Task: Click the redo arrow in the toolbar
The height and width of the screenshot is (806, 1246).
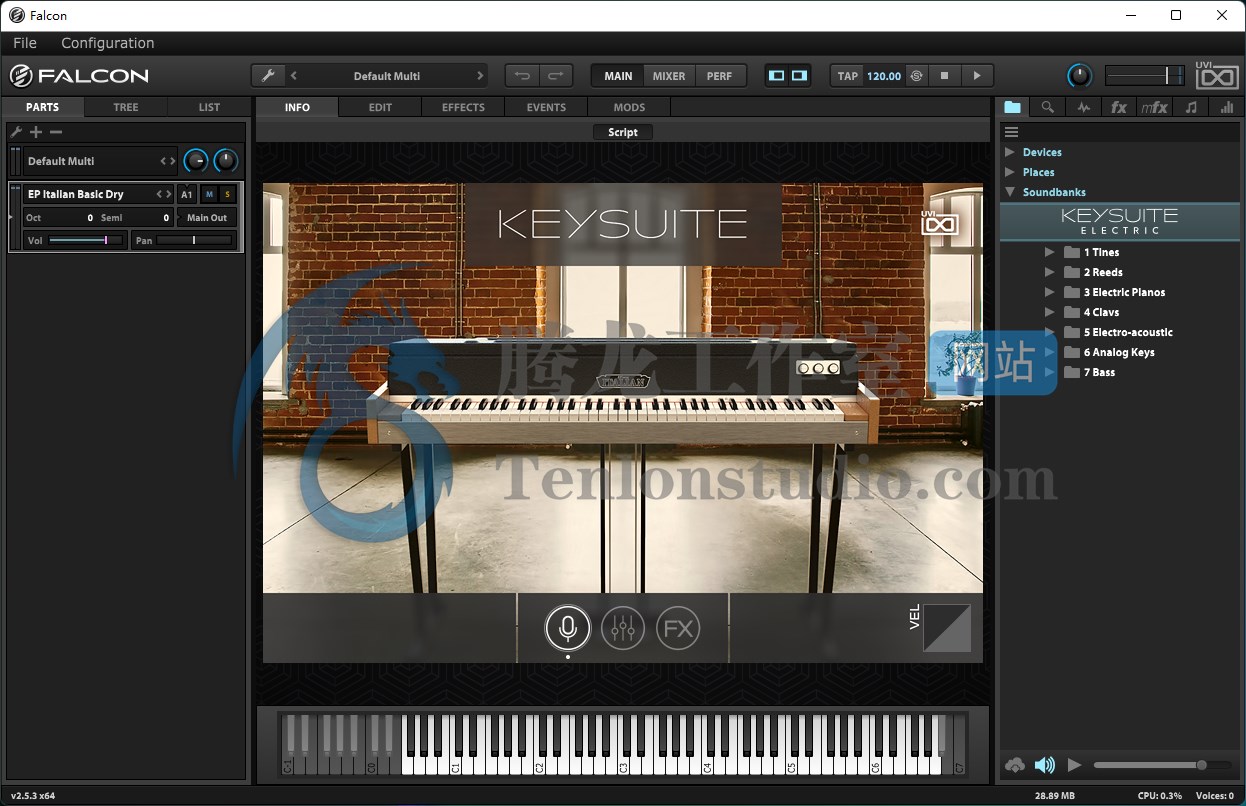Action: pos(556,76)
